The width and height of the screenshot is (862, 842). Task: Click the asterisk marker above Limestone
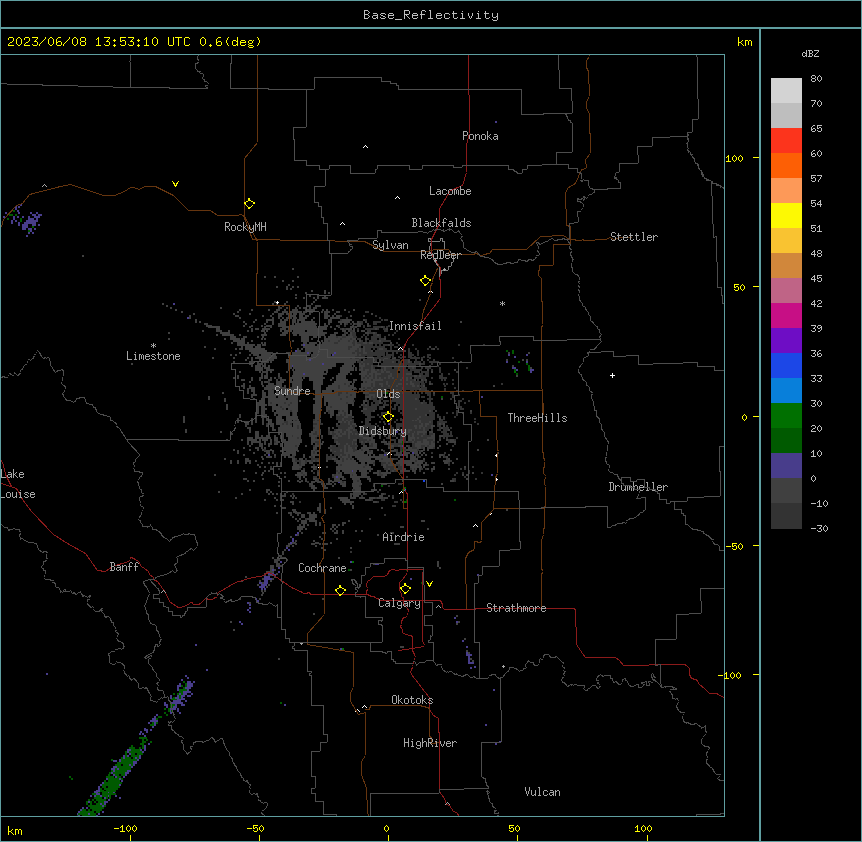point(153,346)
